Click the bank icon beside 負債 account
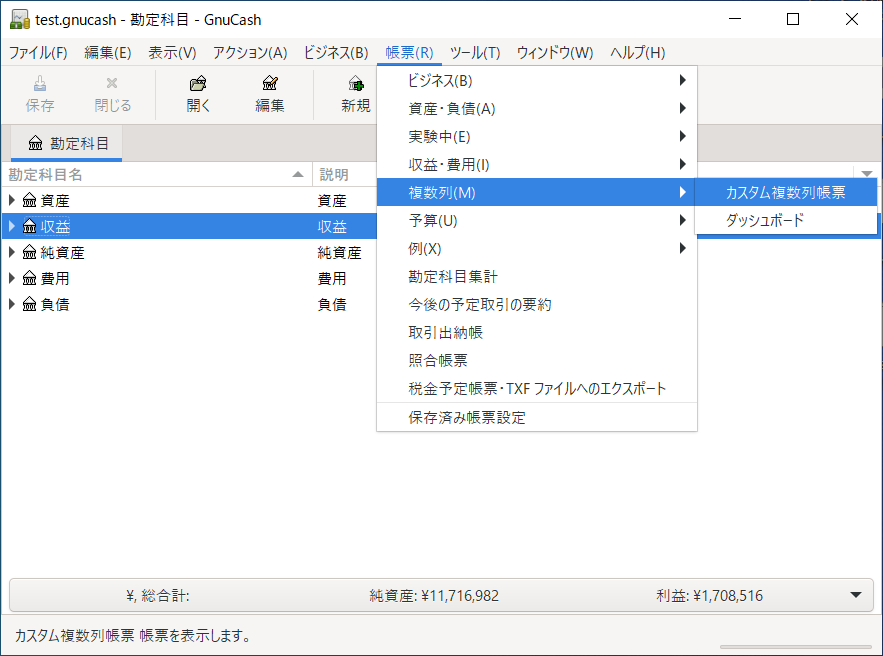The height and width of the screenshot is (656, 883). (x=29, y=304)
